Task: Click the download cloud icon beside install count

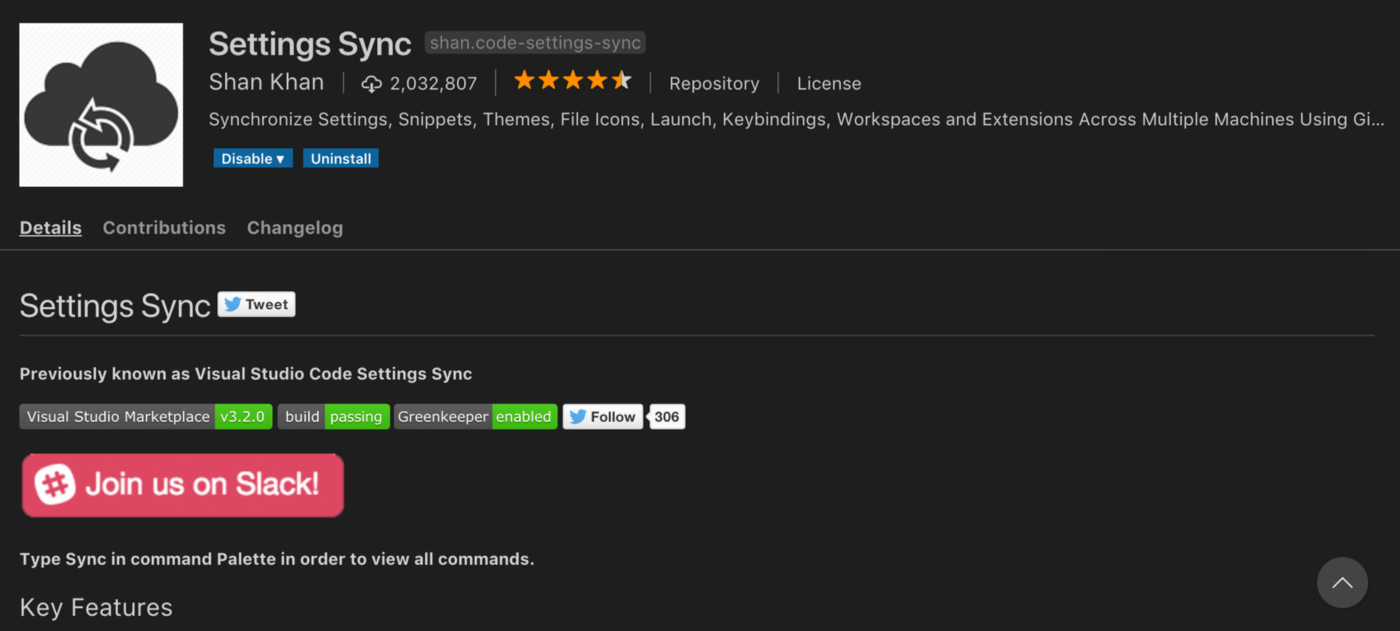Action: [x=372, y=84]
